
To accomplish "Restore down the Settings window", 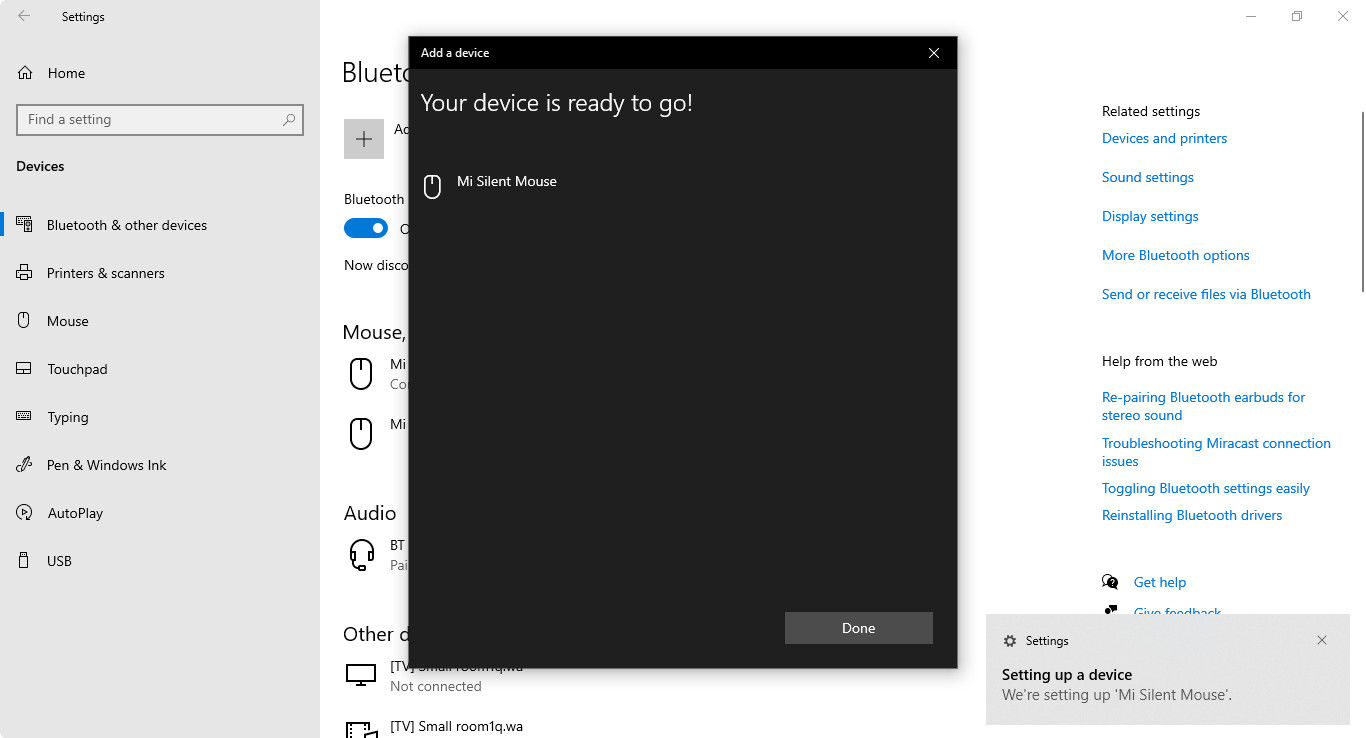I will pos(1297,16).
